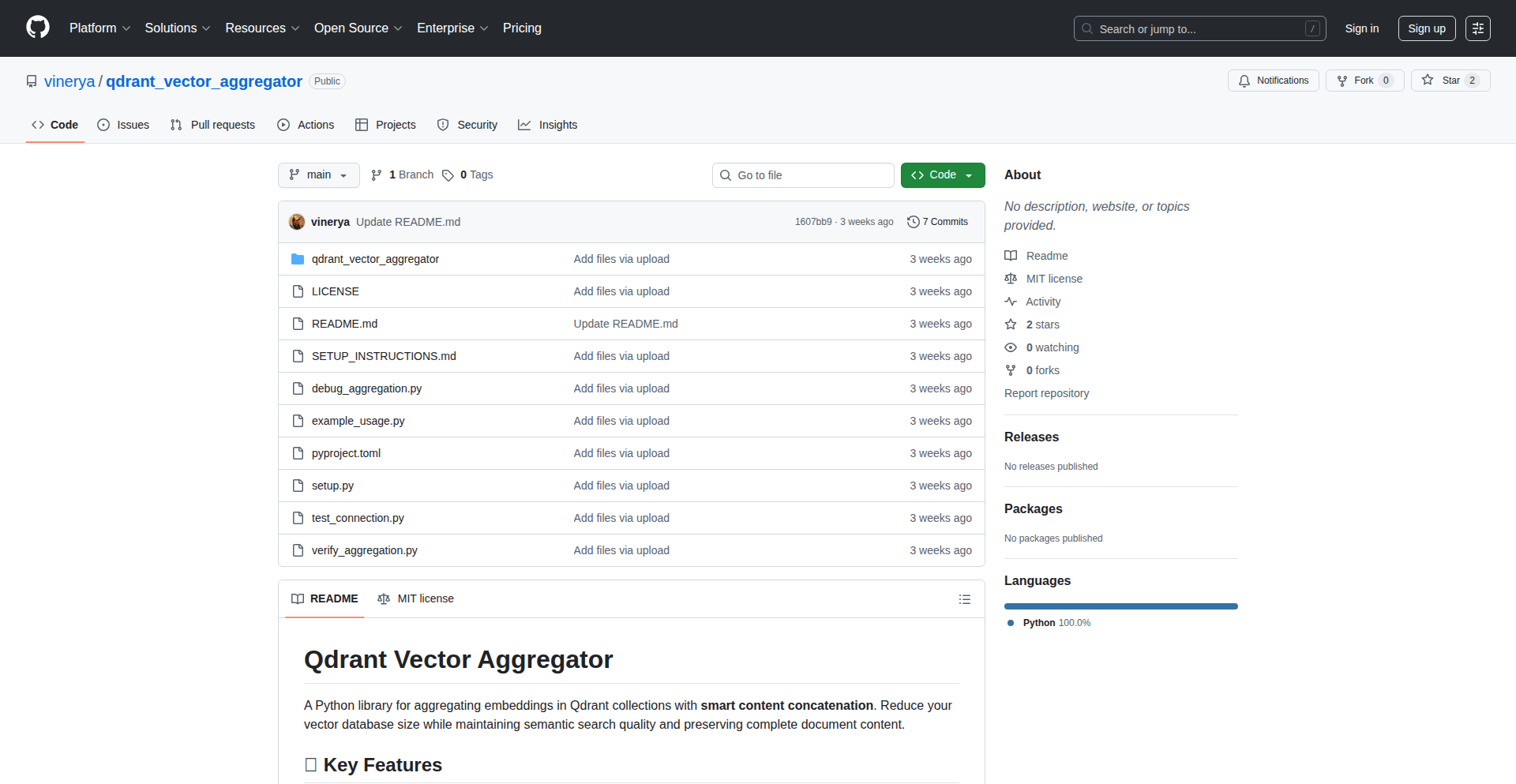Click the Report repository link
The height and width of the screenshot is (784, 1516).
pyautogui.click(x=1046, y=393)
